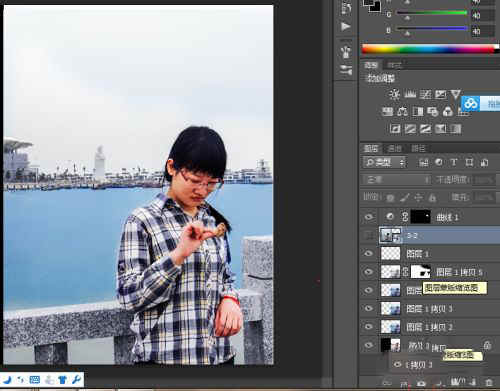This screenshot has width=500, height=391.
Task: Add a Black & White adjustment
Action: 418,111
